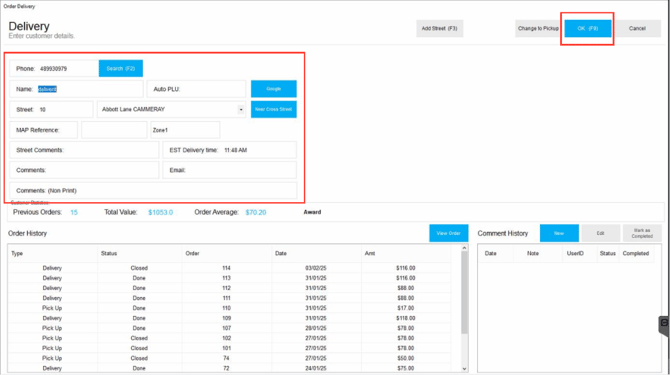
Task: Select order 109 row
Action: pos(229,318)
